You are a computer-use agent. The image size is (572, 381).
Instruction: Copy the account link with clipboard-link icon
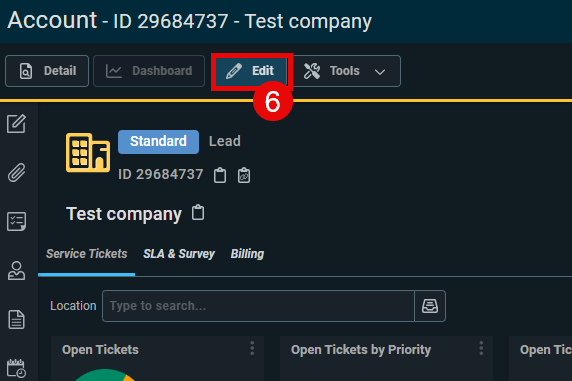point(244,175)
